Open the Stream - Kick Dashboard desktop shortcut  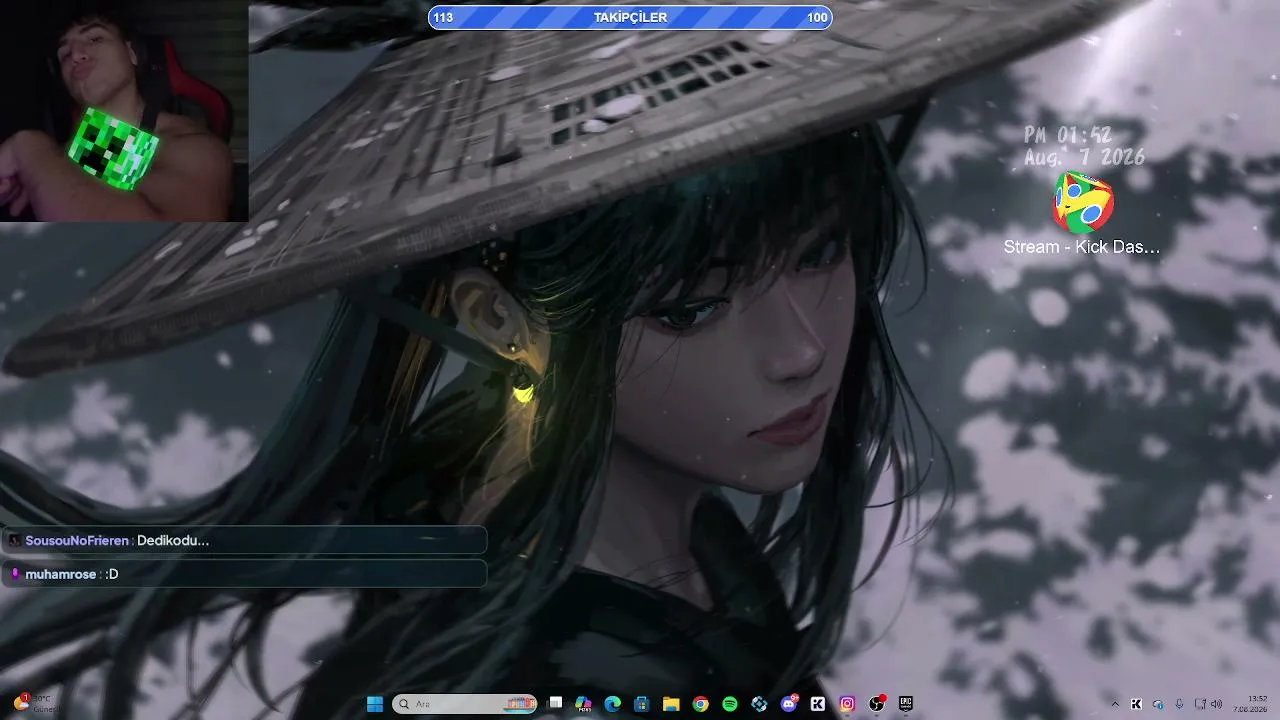pyautogui.click(x=1083, y=214)
